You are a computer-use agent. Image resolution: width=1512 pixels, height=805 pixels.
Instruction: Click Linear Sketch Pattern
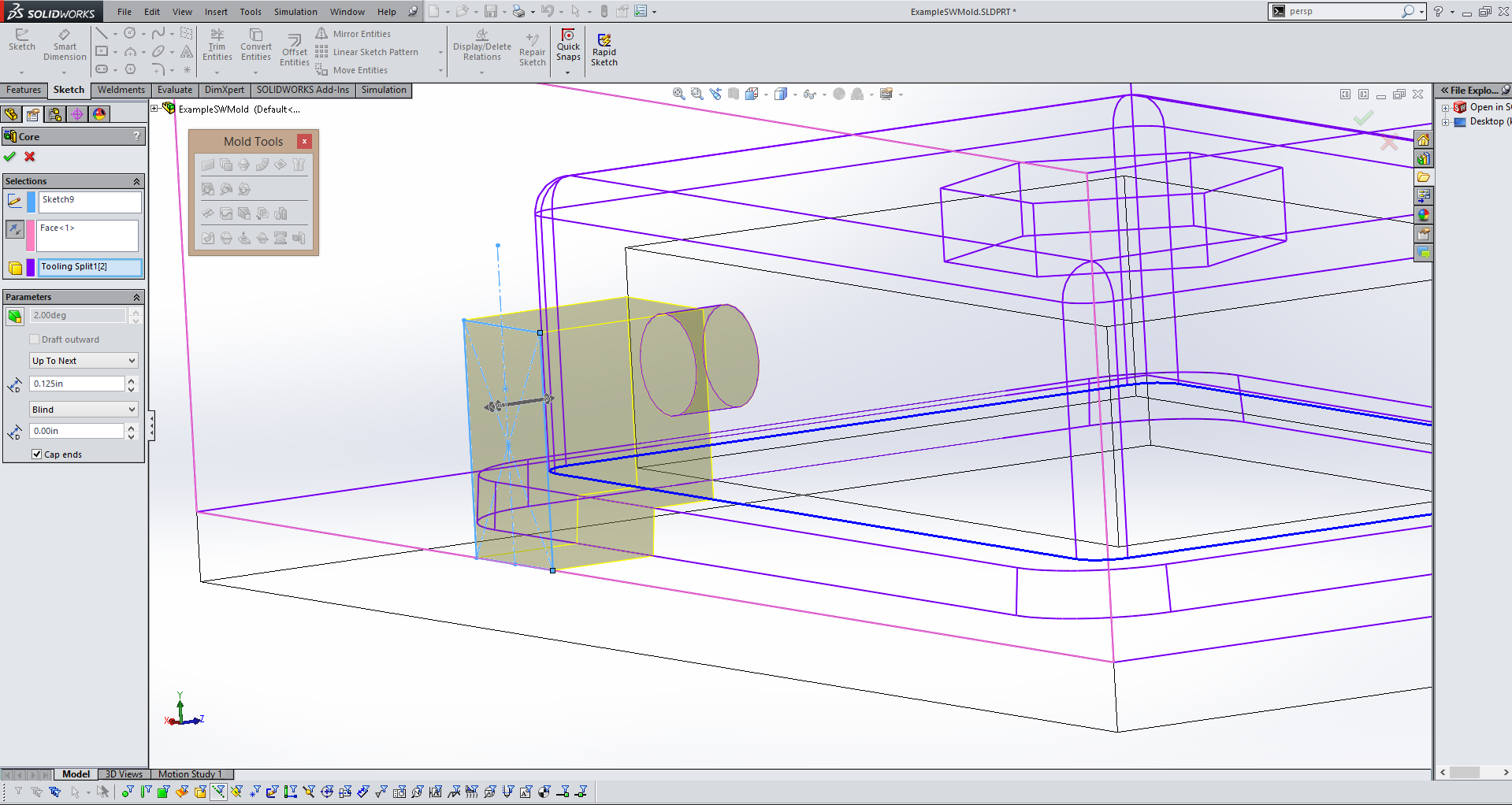(367, 52)
